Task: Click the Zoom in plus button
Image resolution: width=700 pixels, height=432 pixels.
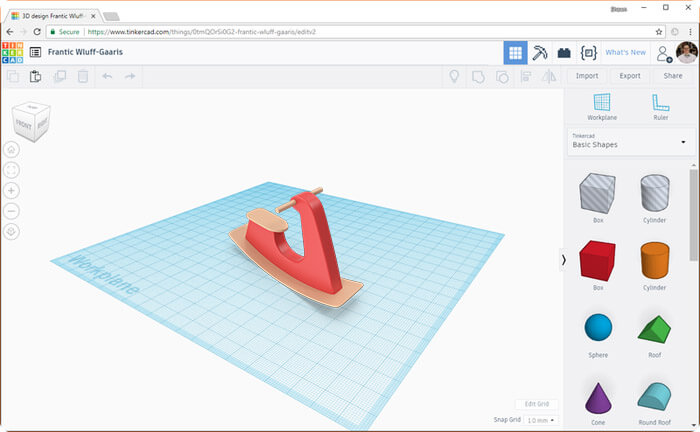Action: pos(12,191)
